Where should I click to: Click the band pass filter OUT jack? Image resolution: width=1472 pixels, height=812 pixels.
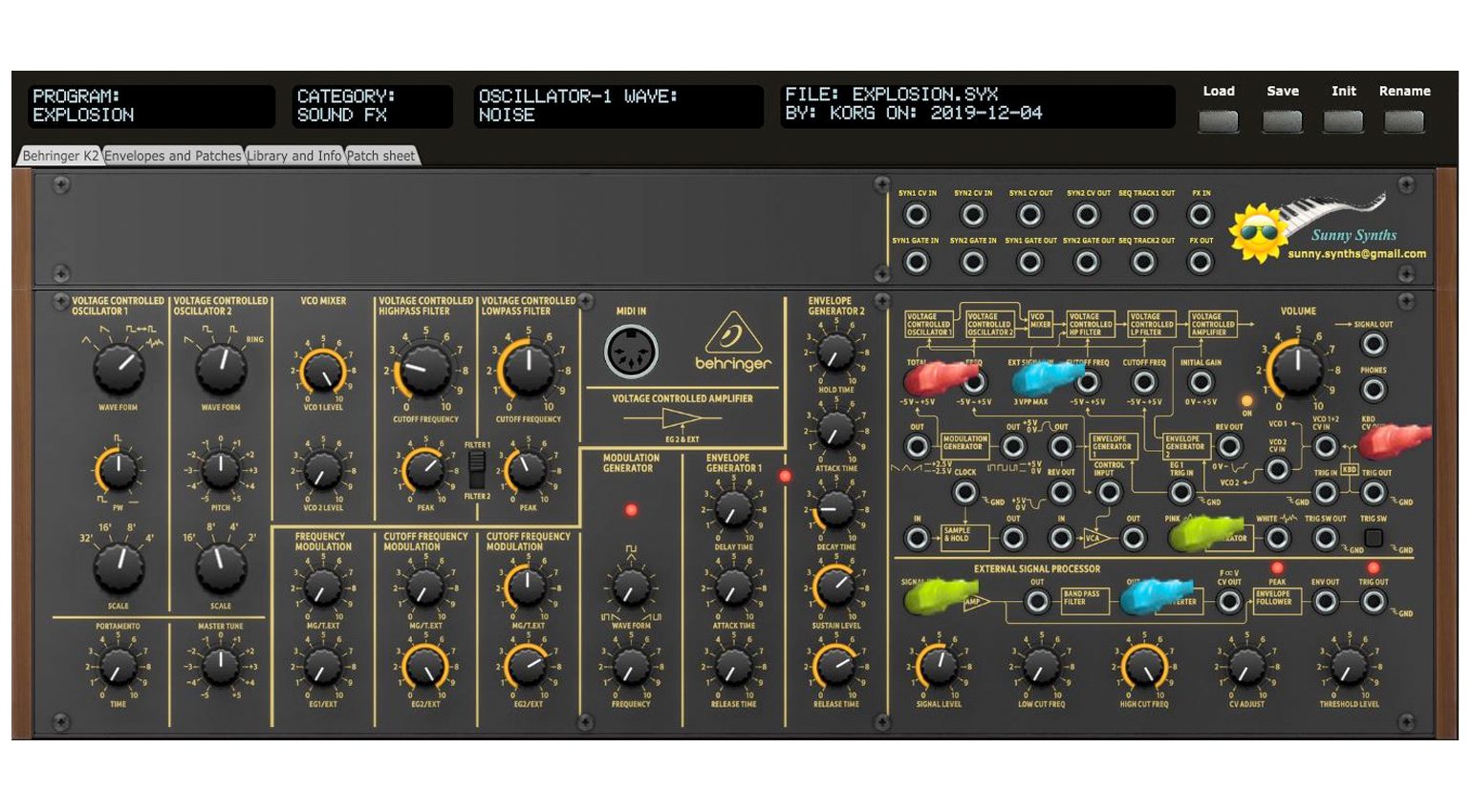click(1037, 602)
